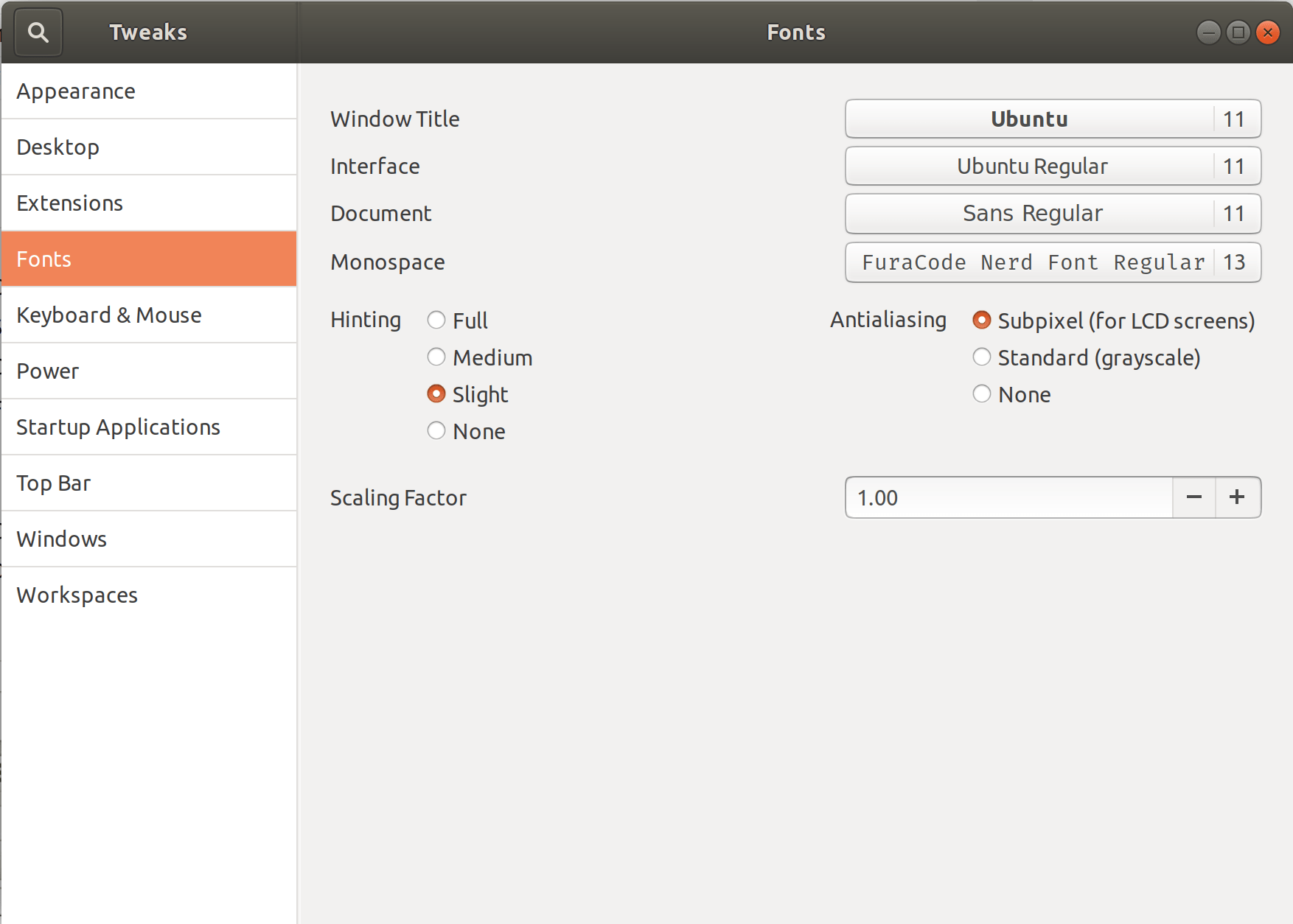Click the minus button to decrease scaling factor
Image resolution: width=1293 pixels, height=924 pixels.
1193,497
